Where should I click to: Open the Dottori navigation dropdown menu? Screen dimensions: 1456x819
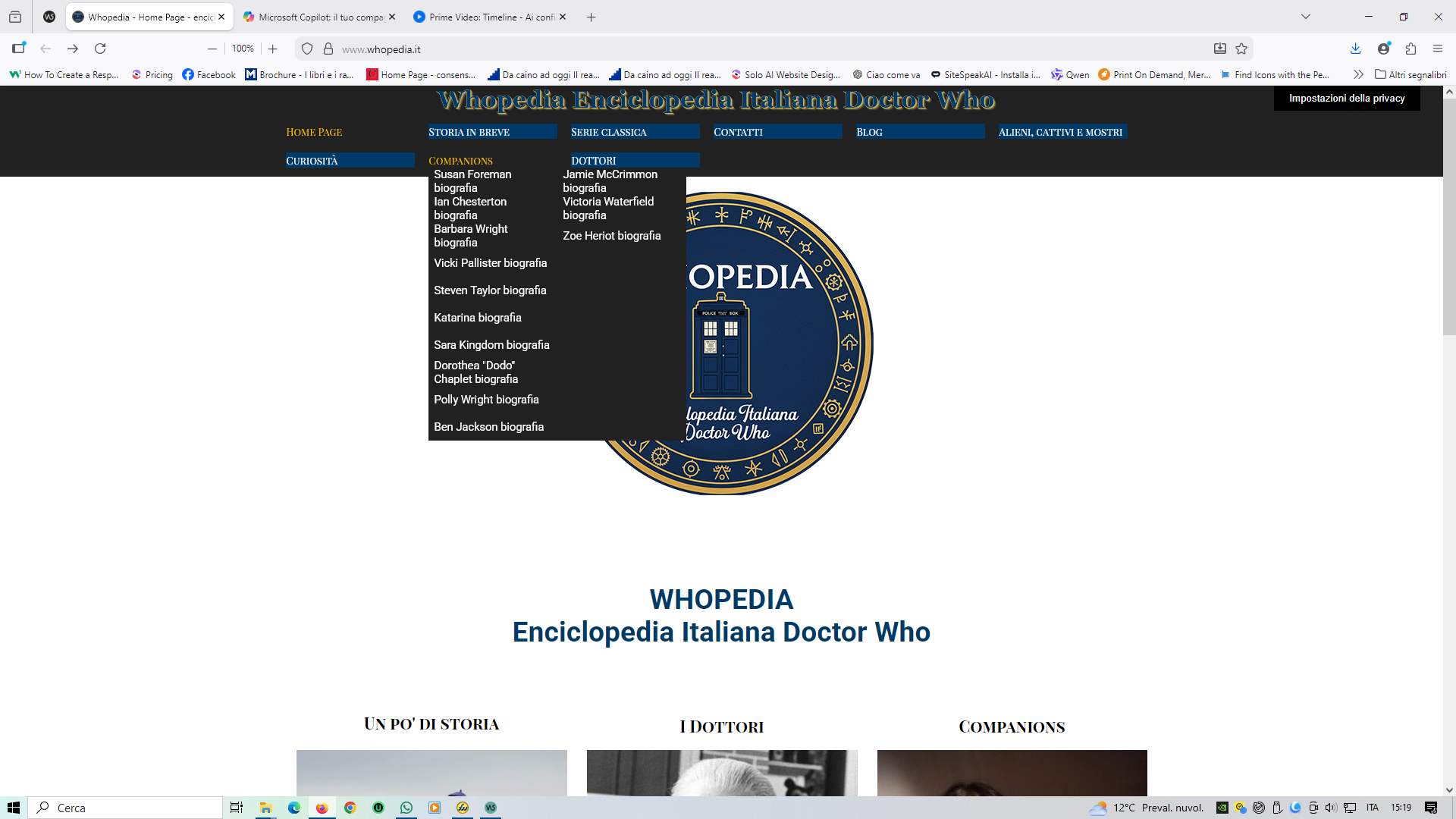pos(594,161)
